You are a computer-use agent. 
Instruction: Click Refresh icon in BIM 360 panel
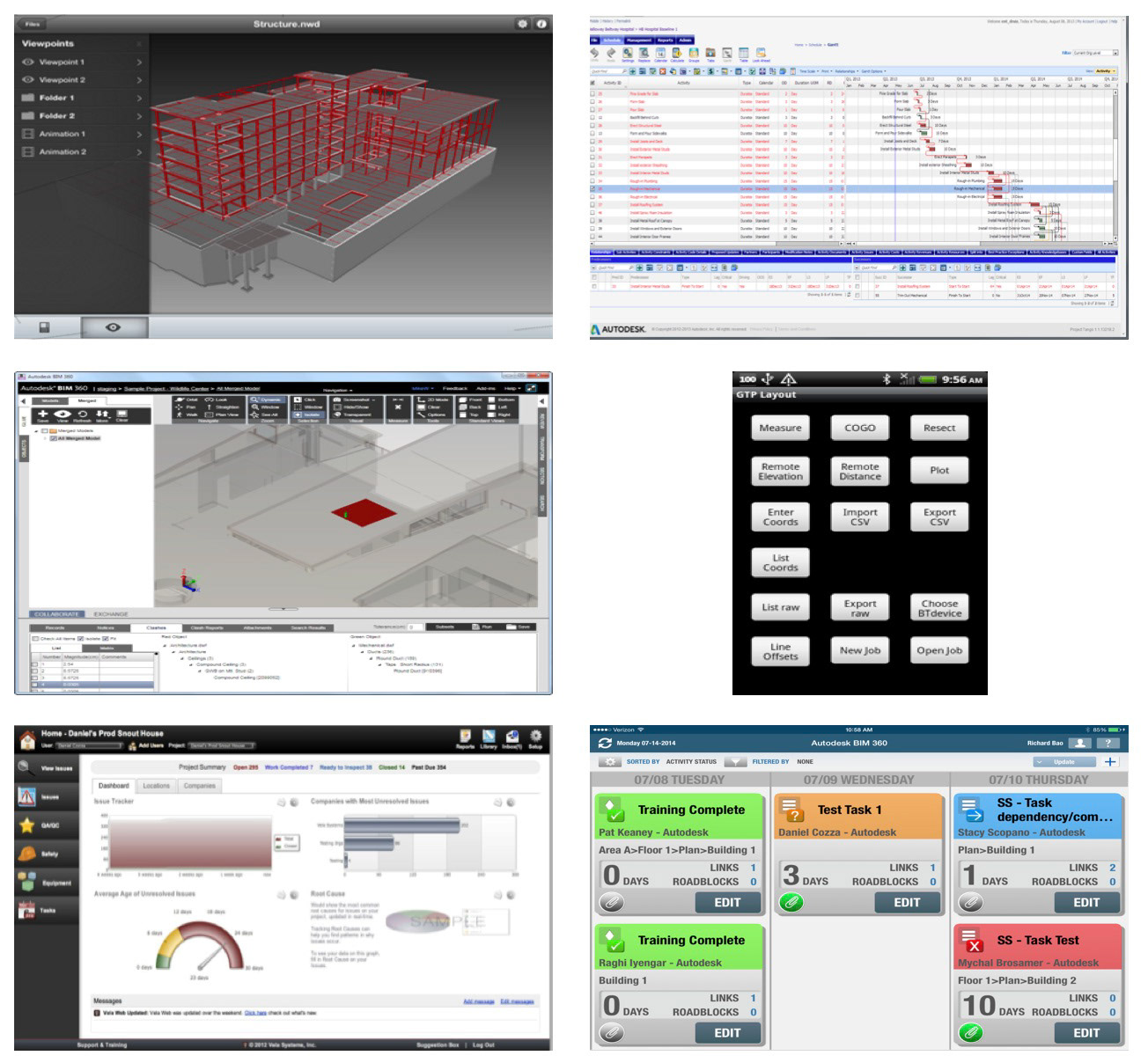point(82,416)
